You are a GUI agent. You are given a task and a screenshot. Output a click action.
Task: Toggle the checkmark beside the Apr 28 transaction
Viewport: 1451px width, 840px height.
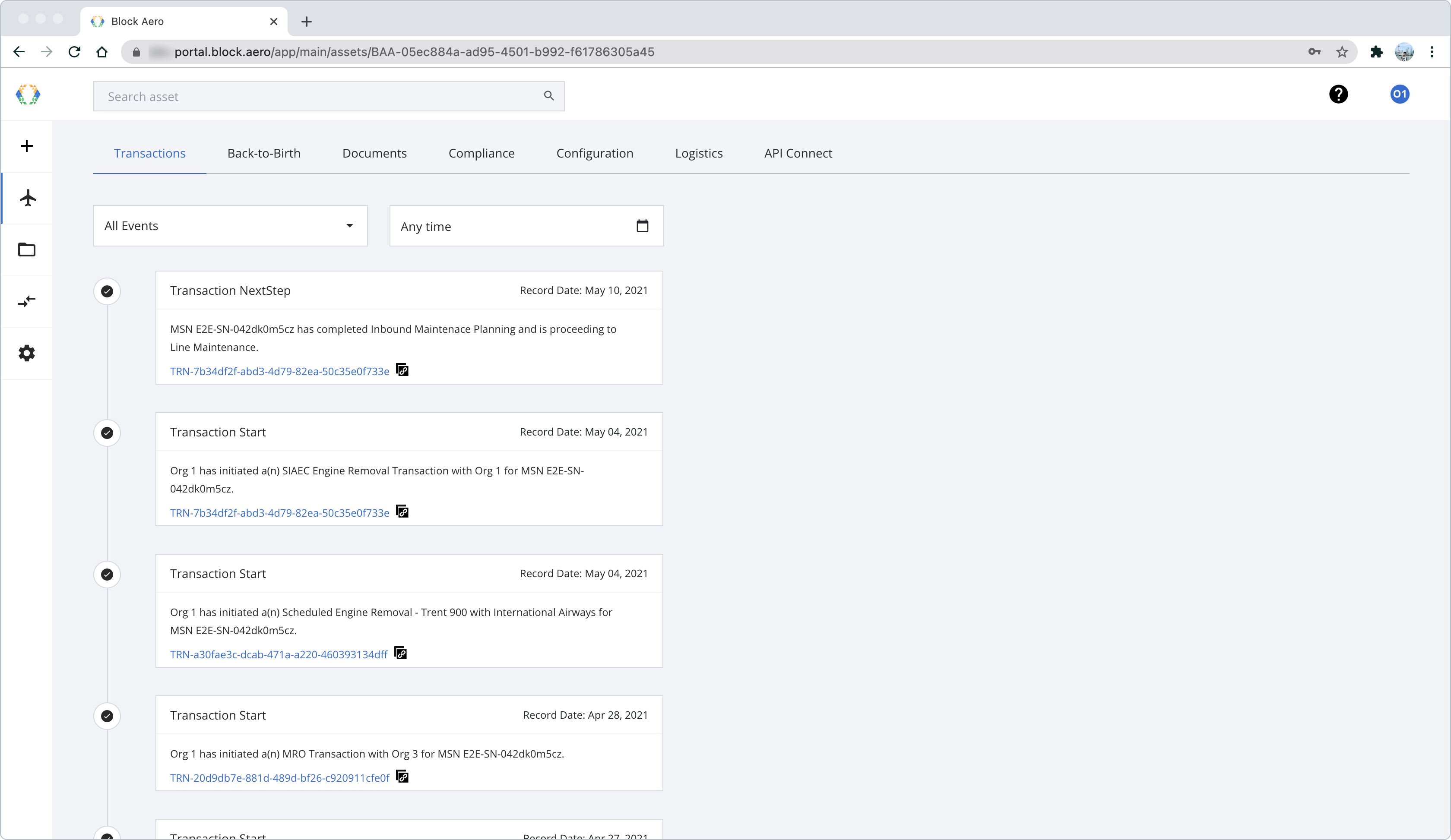tap(107, 716)
